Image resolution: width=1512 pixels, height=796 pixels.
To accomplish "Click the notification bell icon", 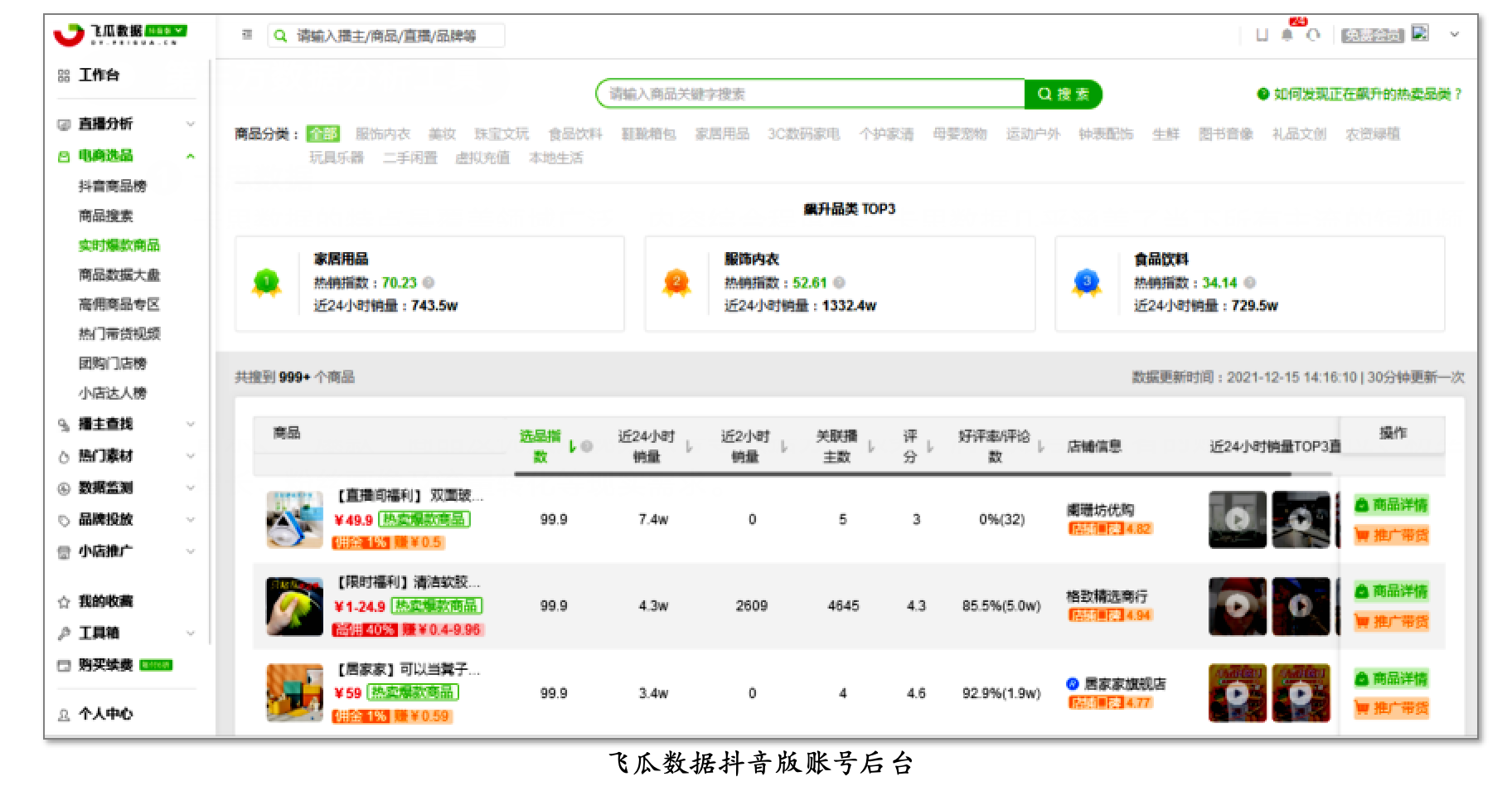I will click(1287, 35).
